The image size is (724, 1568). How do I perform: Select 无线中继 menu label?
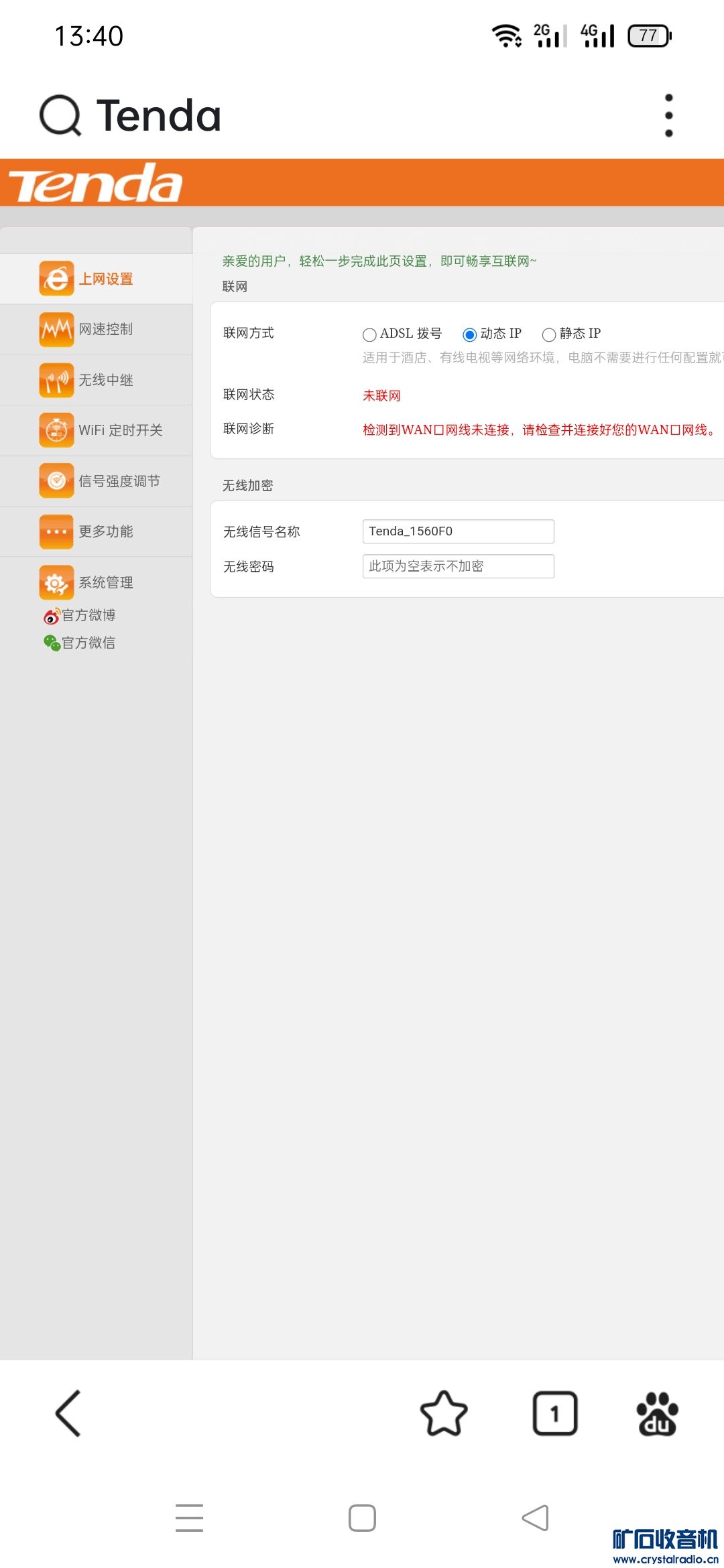click(106, 380)
